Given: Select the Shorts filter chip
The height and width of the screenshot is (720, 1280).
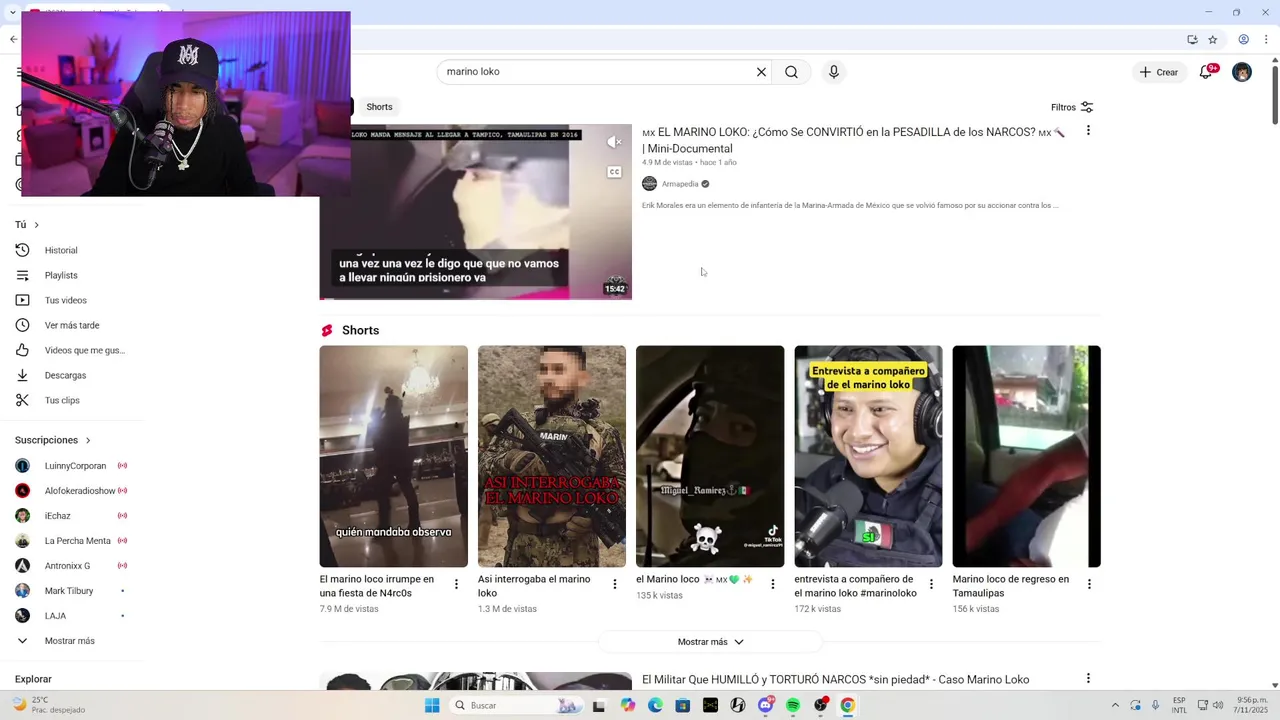Looking at the screenshot, I should pyautogui.click(x=379, y=107).
